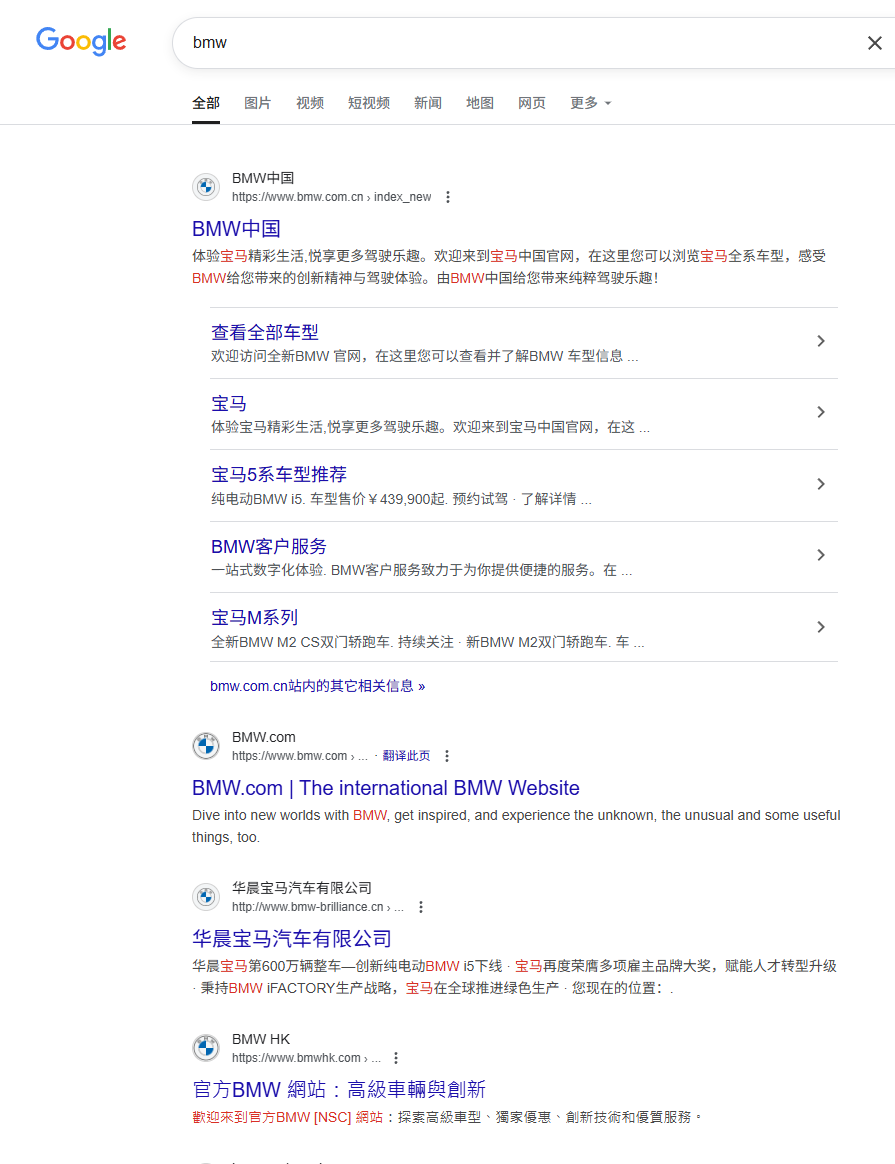Open BMW.com international website result
Image resolution: width=895 pixels, height=1164 pixels.
coord(385,788)
